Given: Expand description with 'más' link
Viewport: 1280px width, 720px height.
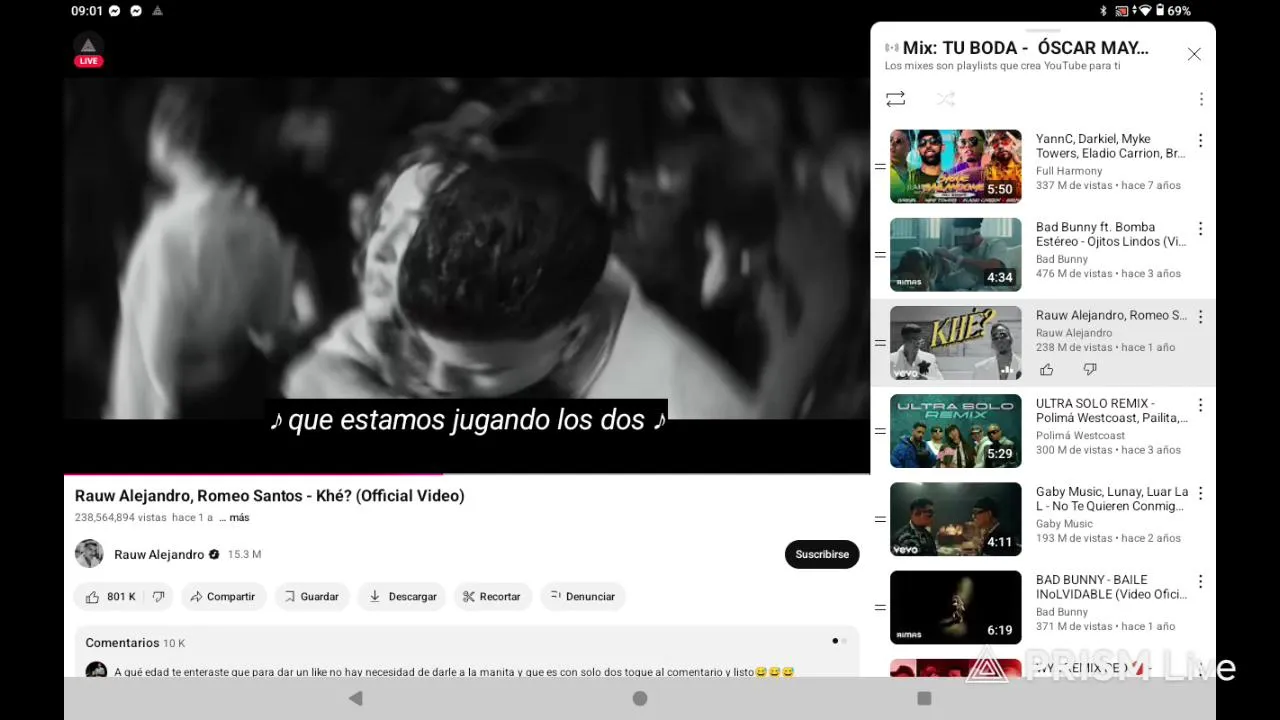Looking at the screenshot, I should click(239, 518).
